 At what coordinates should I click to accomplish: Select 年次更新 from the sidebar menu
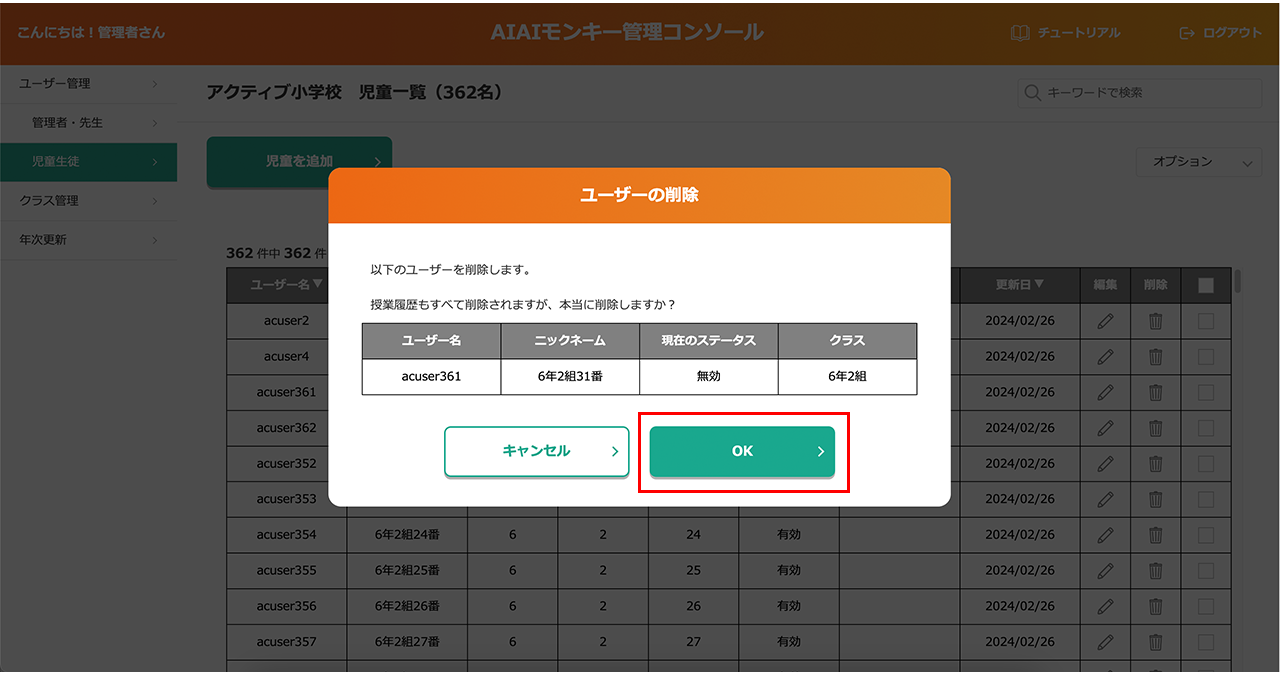point(88,240)
